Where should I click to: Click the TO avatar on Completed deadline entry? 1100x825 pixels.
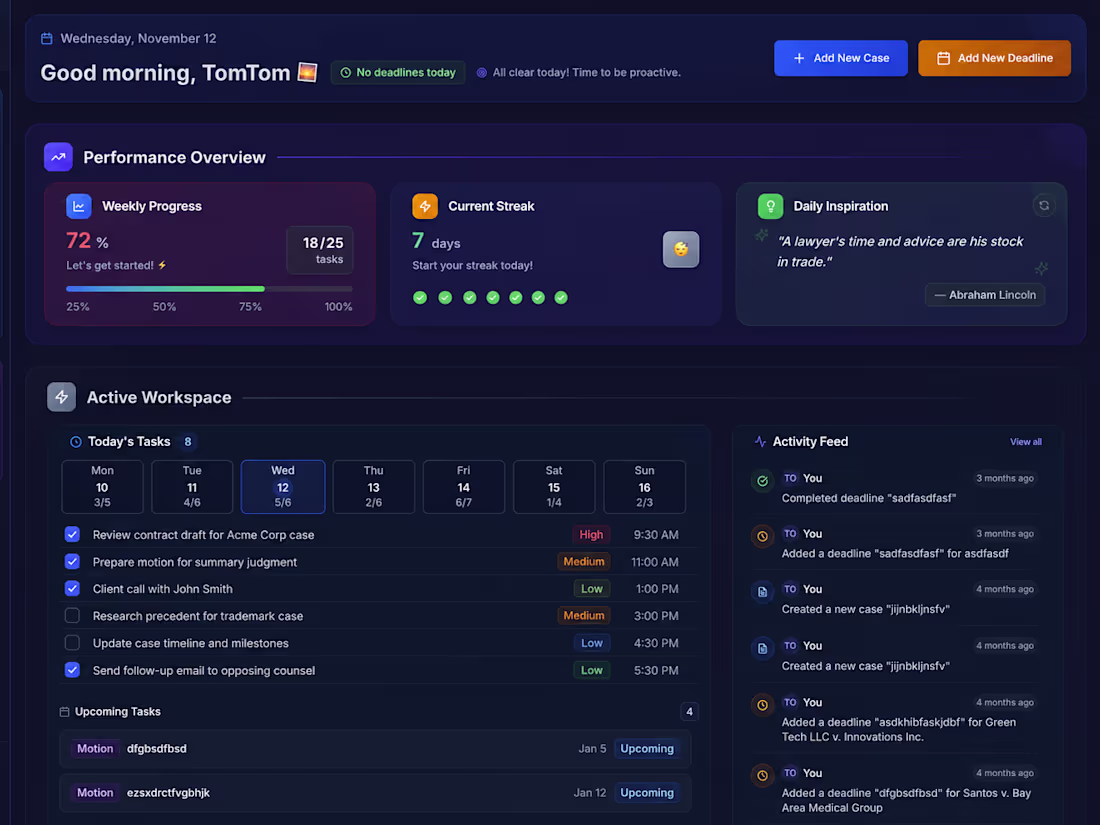pyautogui.click(x=790, y=478)
